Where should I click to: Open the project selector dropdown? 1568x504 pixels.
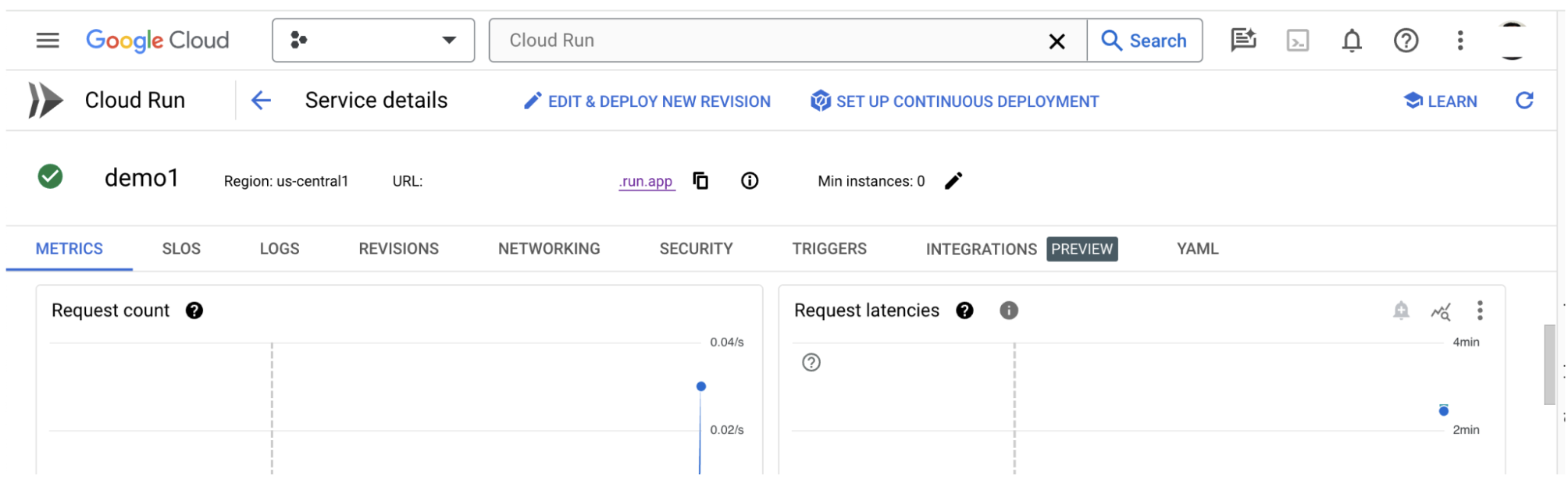(373, 41)
